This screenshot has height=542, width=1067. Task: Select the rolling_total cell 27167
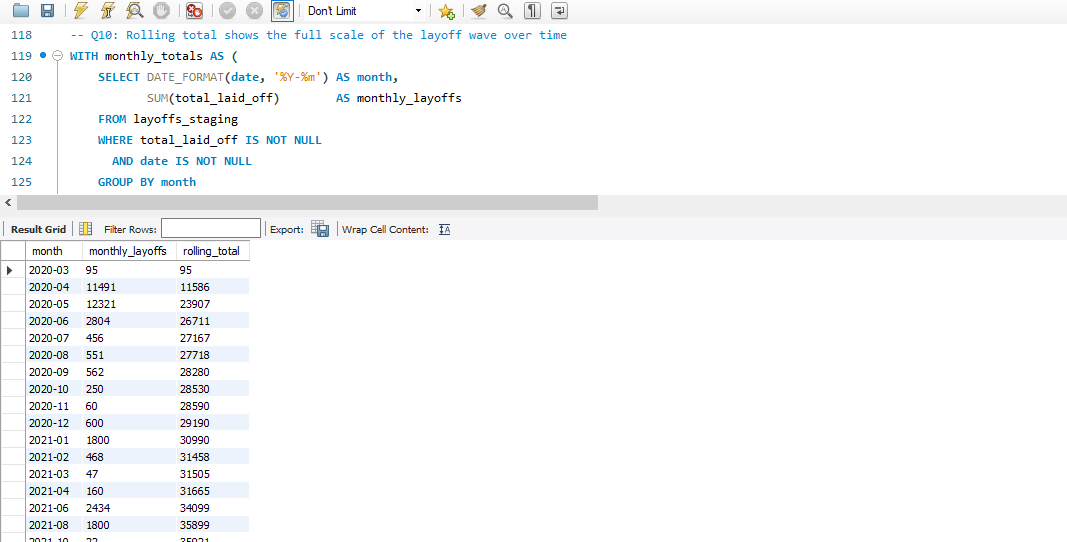pos(212,338)
